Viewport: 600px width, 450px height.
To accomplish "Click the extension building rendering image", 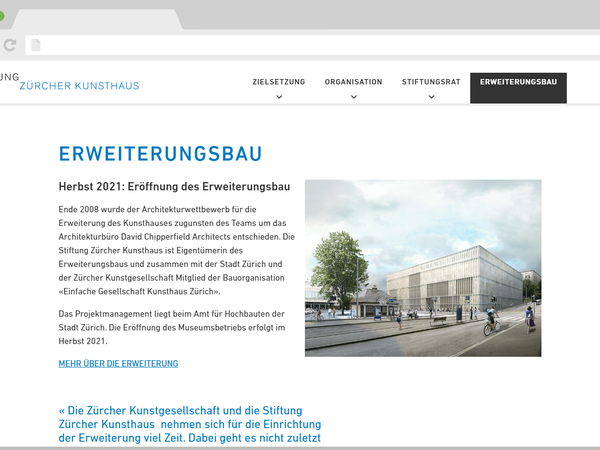I will tap(423, 268).
